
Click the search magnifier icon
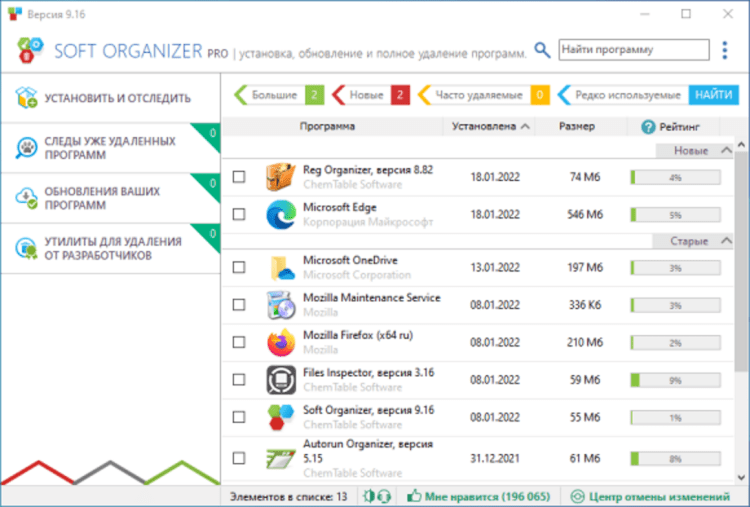(542, 50)
